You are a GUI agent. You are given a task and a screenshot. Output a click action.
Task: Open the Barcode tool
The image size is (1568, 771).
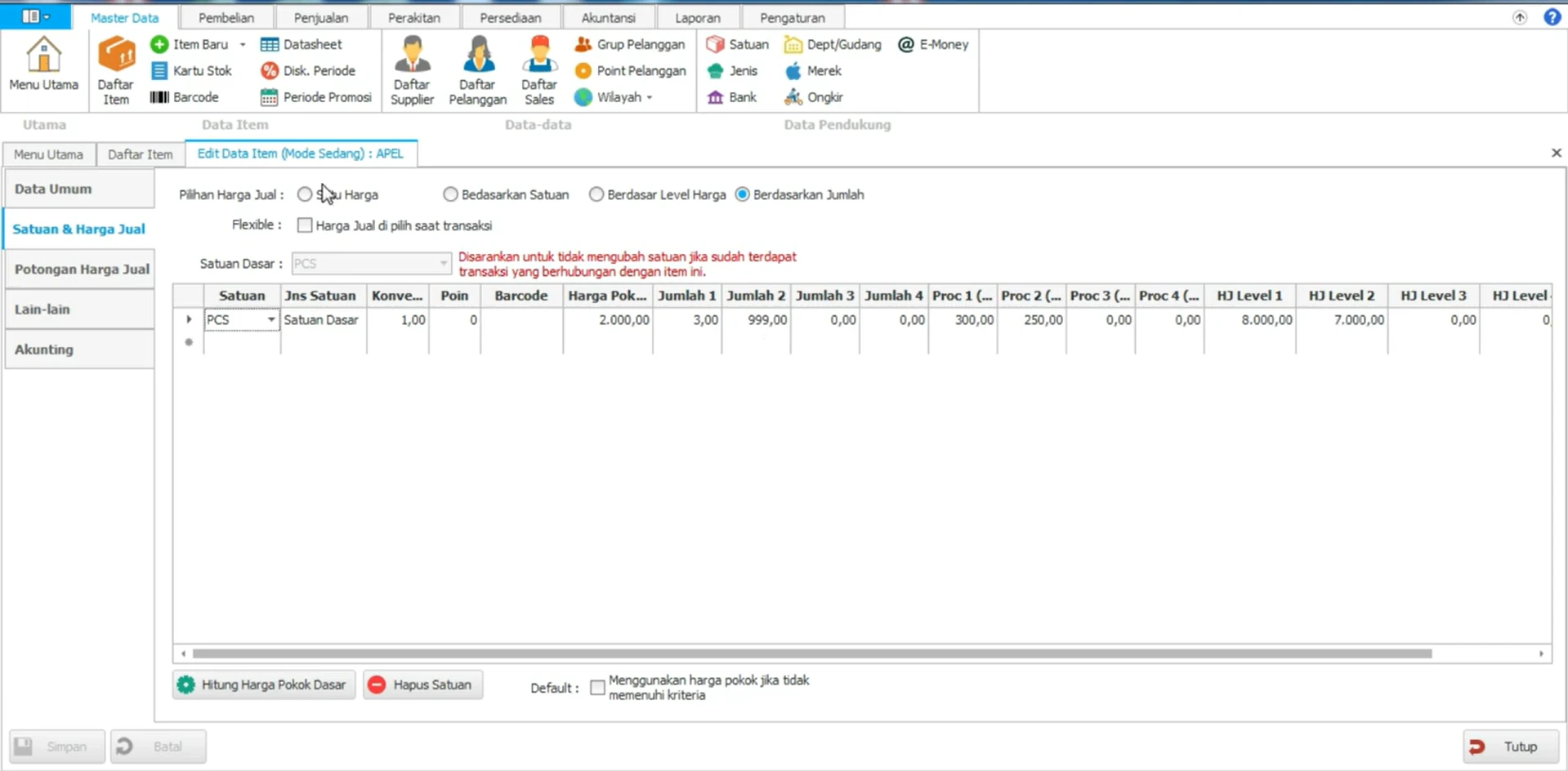(x=185, y=97)
